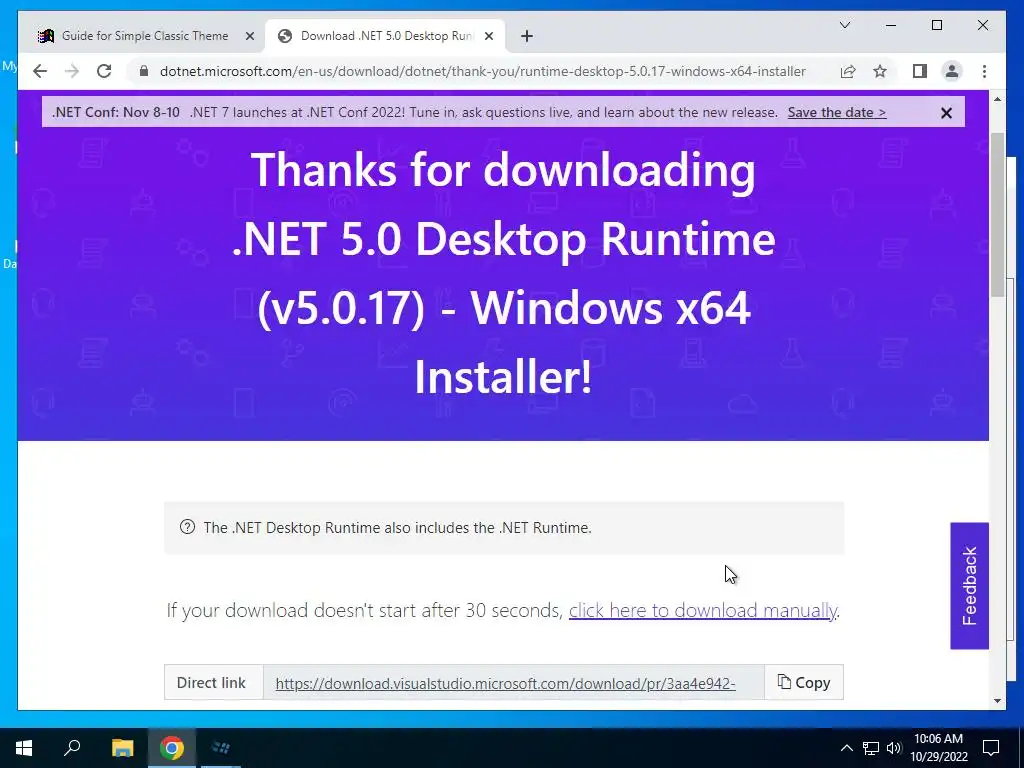Open the Chrome three-dot menu
The width and height of the screenshot is (1024, 768).
click(x=984, y=71)
